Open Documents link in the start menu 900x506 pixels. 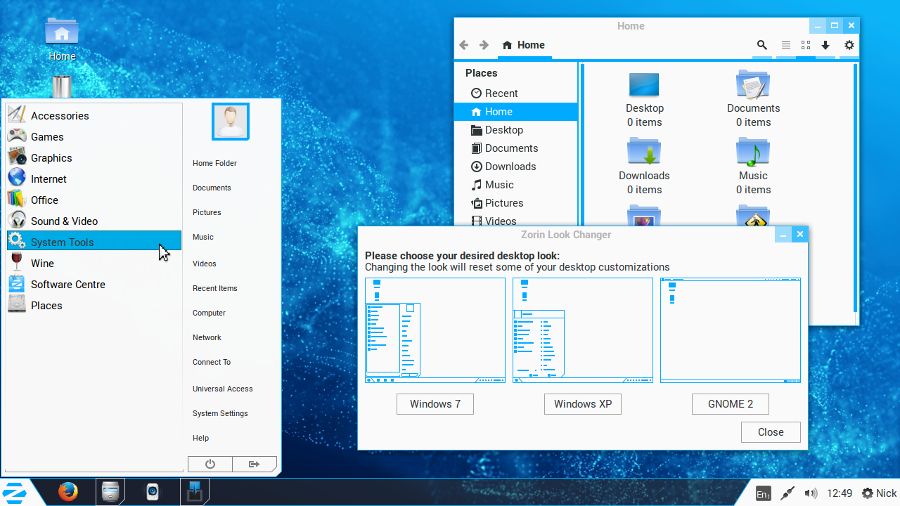[212, 188]
